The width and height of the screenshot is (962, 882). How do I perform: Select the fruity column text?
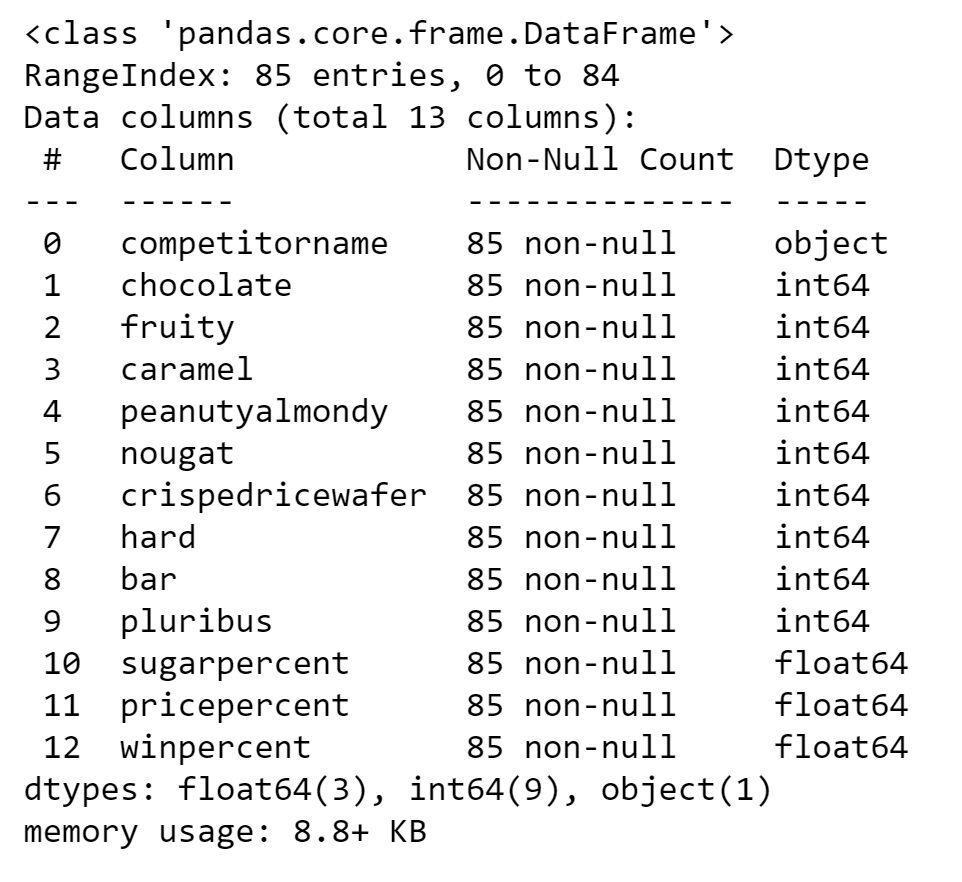coord(177,328)
